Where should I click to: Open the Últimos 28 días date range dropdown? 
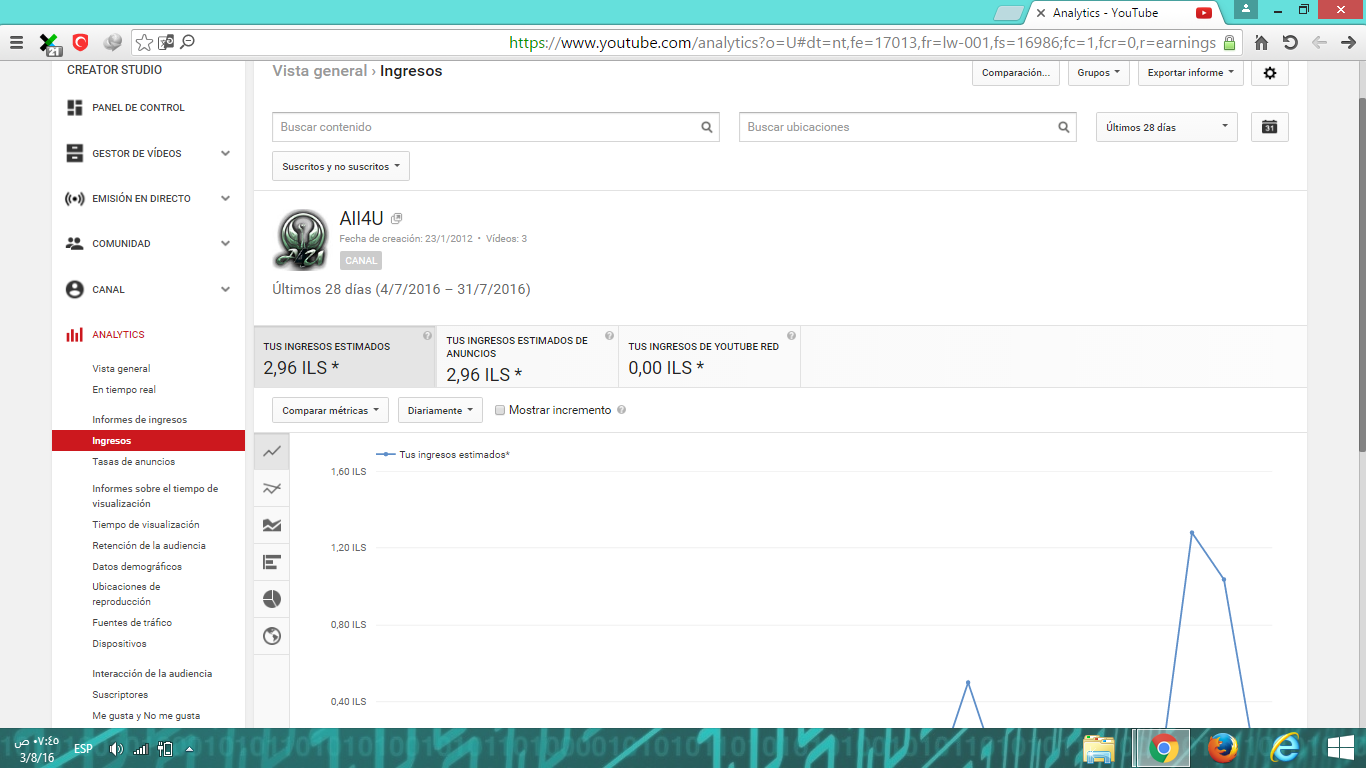coord(1167,127)
